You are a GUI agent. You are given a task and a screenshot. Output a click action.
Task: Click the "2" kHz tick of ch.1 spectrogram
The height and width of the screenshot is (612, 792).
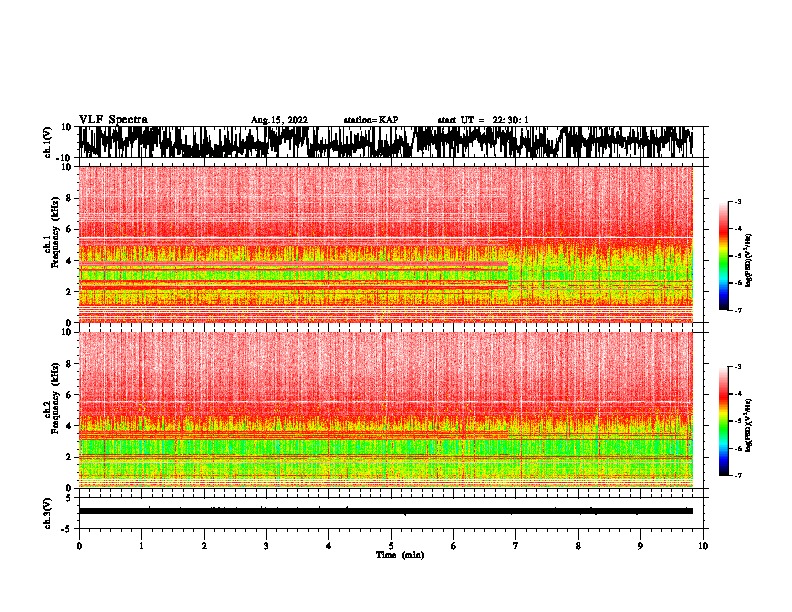click(x=69, y=292)
